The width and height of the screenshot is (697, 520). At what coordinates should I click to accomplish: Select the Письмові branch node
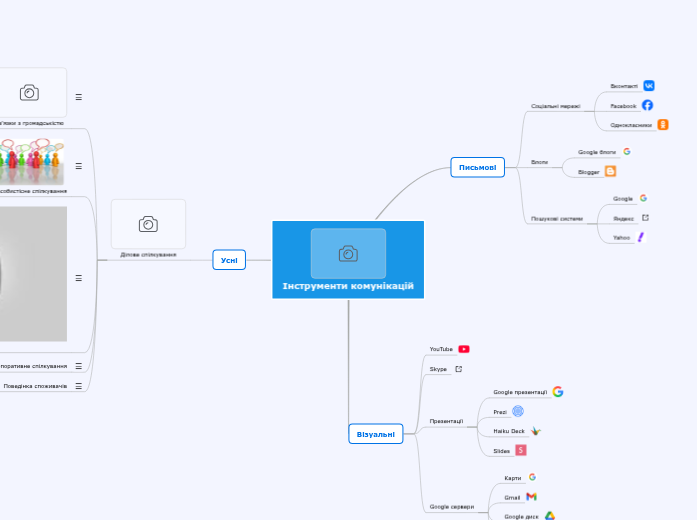(x=477, y=167)
